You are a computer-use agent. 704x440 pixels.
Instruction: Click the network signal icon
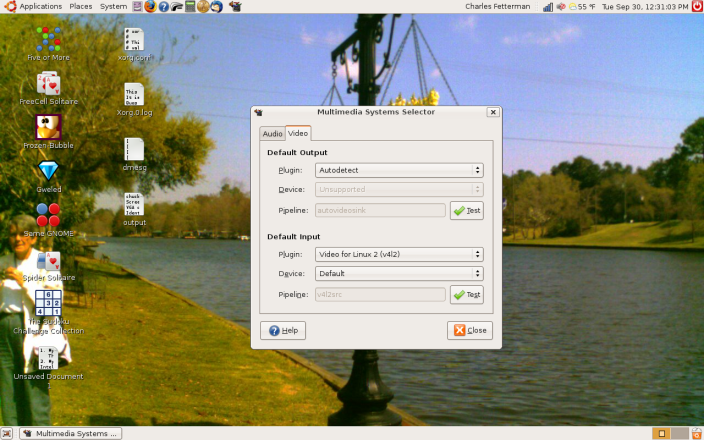[x=549, y=6]
